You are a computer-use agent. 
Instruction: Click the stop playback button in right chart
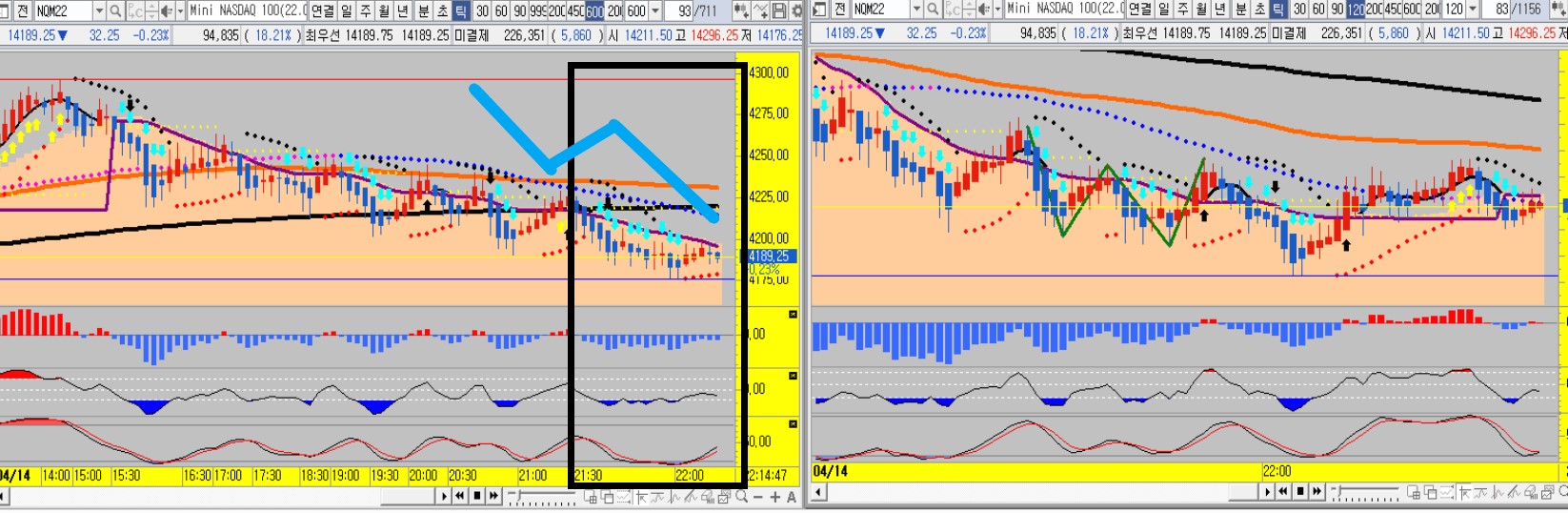pos(1300,492)
